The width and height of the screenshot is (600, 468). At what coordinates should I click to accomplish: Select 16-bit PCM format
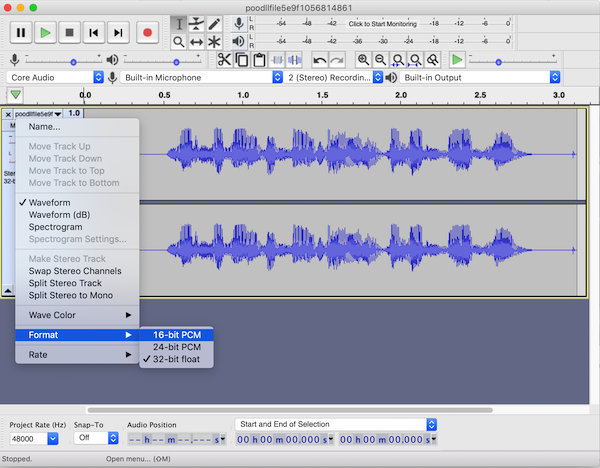[176, 335]
